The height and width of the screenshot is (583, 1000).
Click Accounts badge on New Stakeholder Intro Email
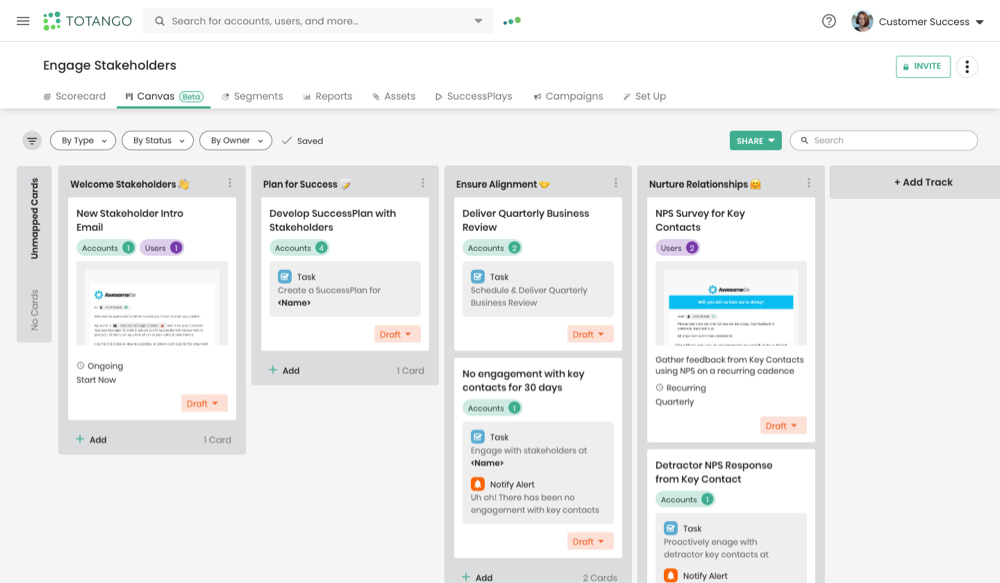click(106, 247)
